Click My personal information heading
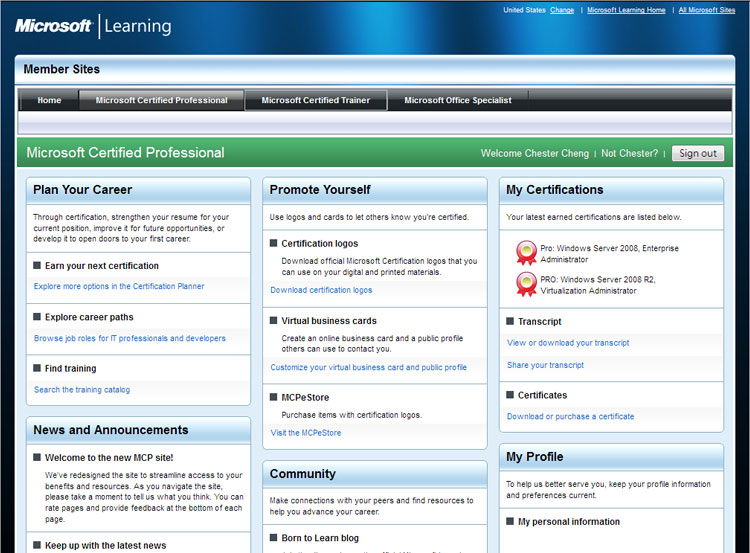Viewport: 750px width, 553px height. point(569,522)
